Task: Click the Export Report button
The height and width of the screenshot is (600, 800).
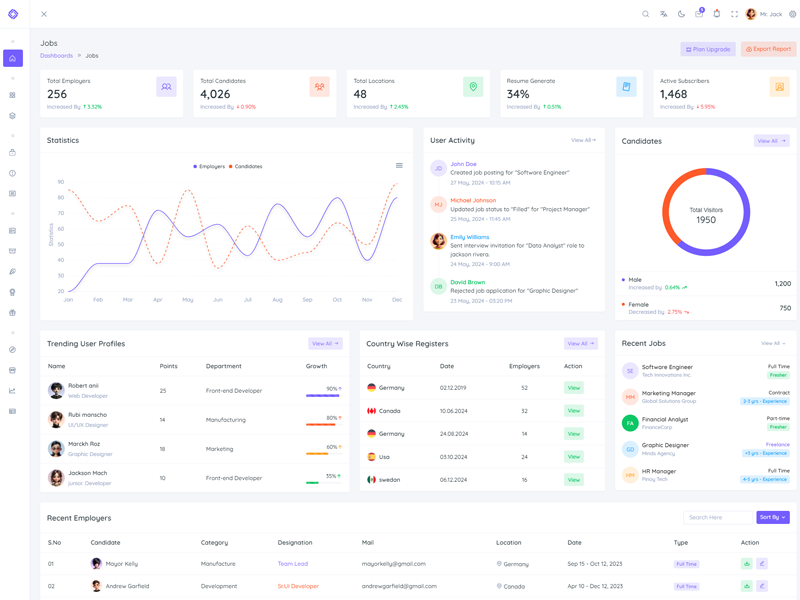Action: click(x=768, y=49)
